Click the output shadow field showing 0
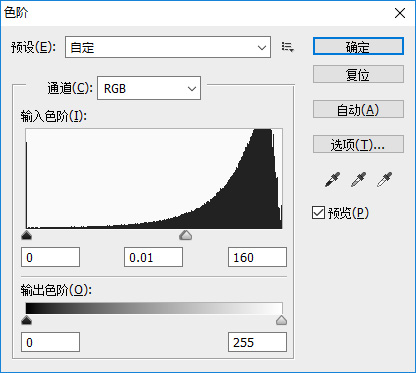Screen dimensions: 416x373 coord(50,342)
